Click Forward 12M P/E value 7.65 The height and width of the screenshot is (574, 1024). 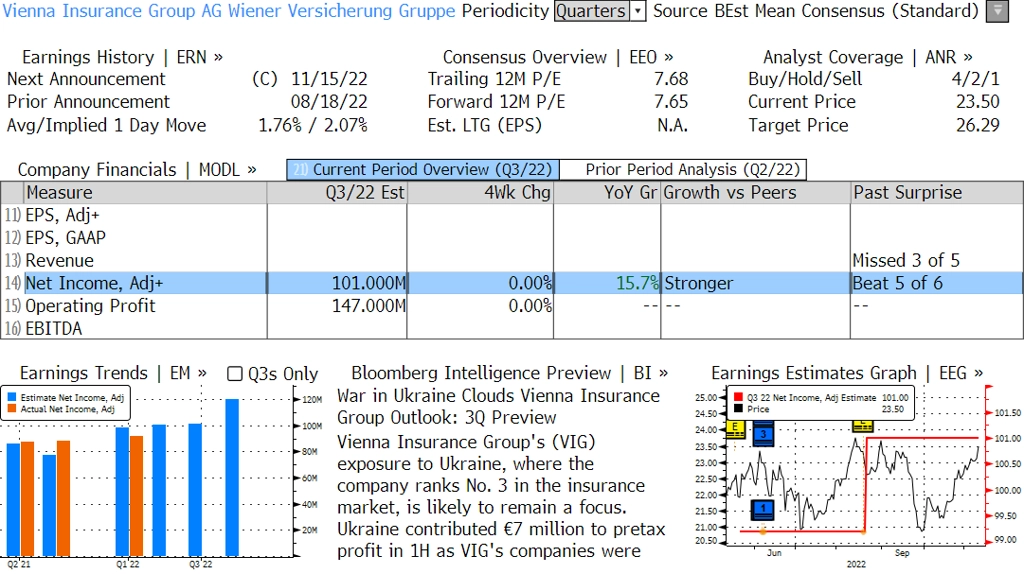coord(671,102)
